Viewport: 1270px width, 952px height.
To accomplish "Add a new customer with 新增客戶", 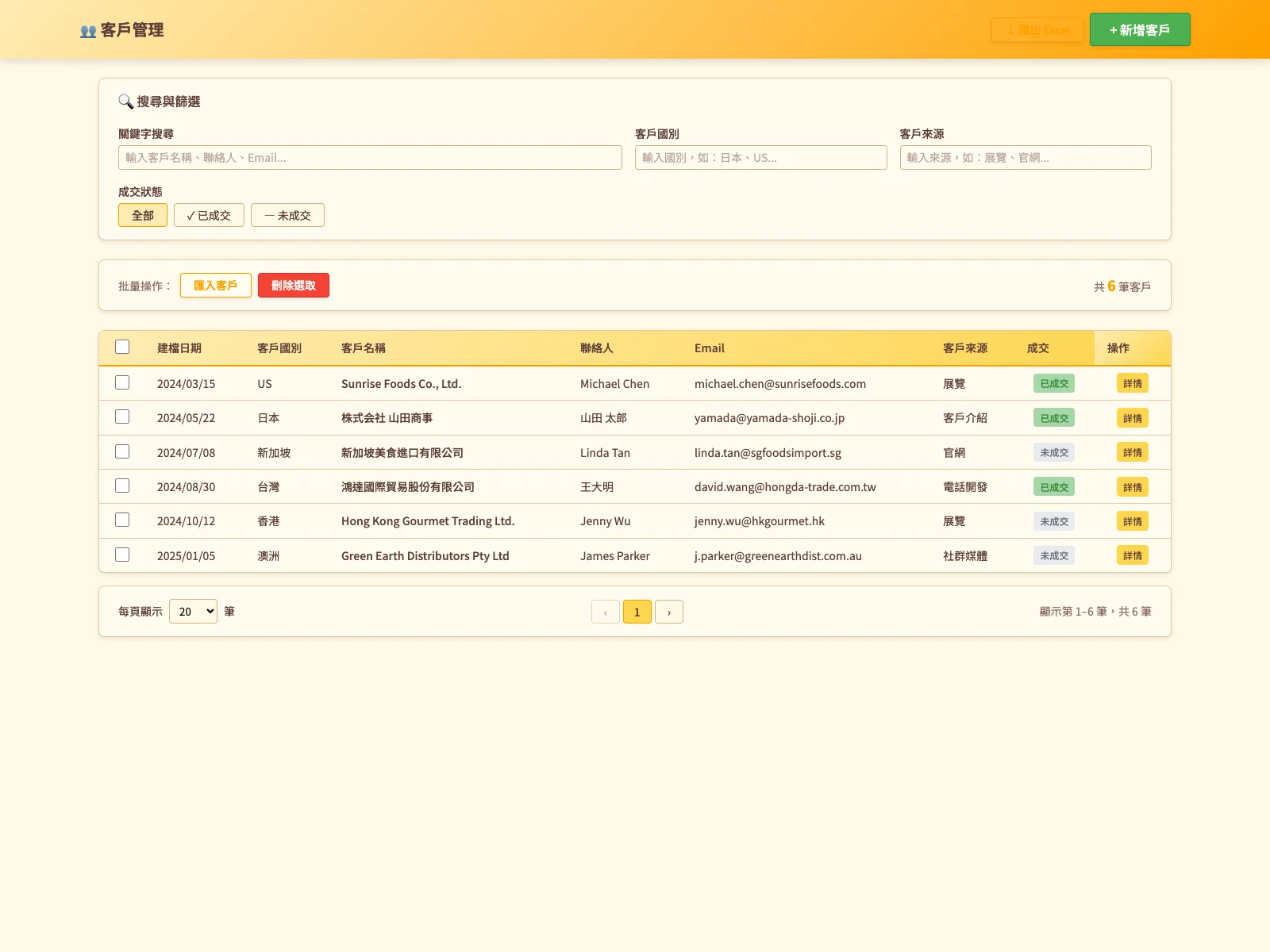I will point(1140,29).
